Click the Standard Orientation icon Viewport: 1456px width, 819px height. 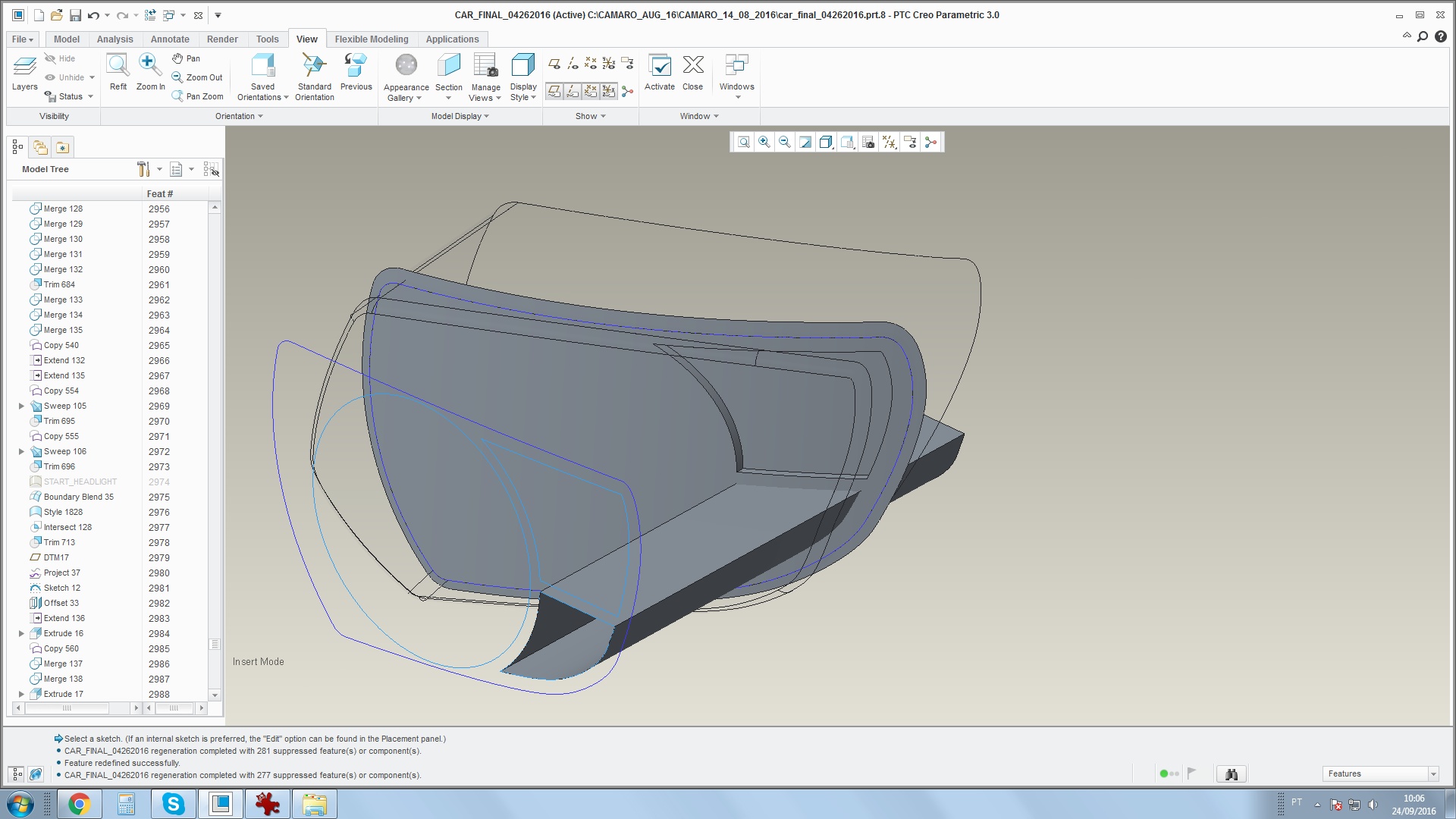[314, 67]
